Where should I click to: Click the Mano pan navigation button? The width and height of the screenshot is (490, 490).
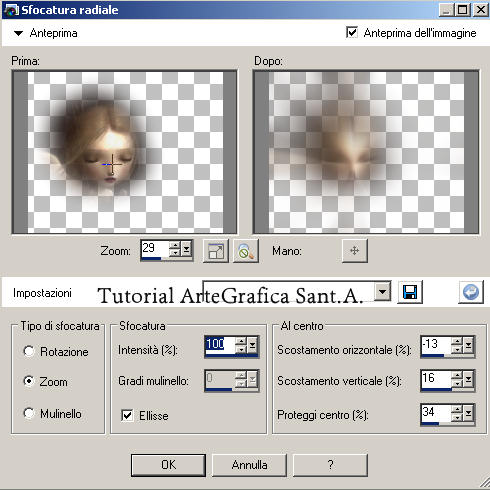click(355, 251)
